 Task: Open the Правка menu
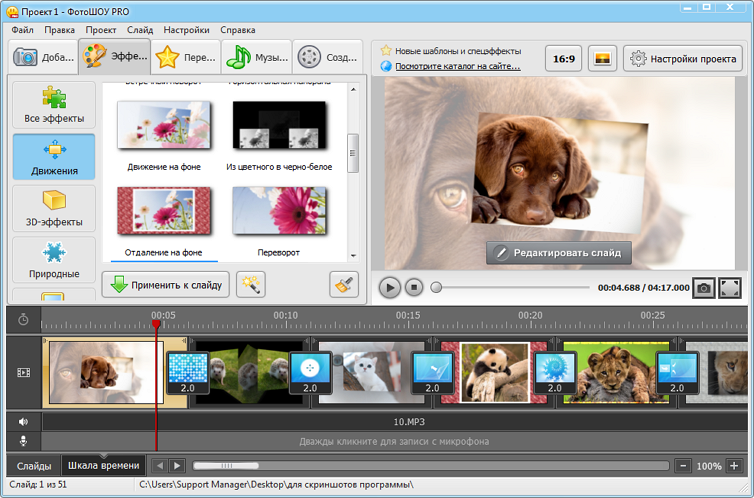(59, 30)
